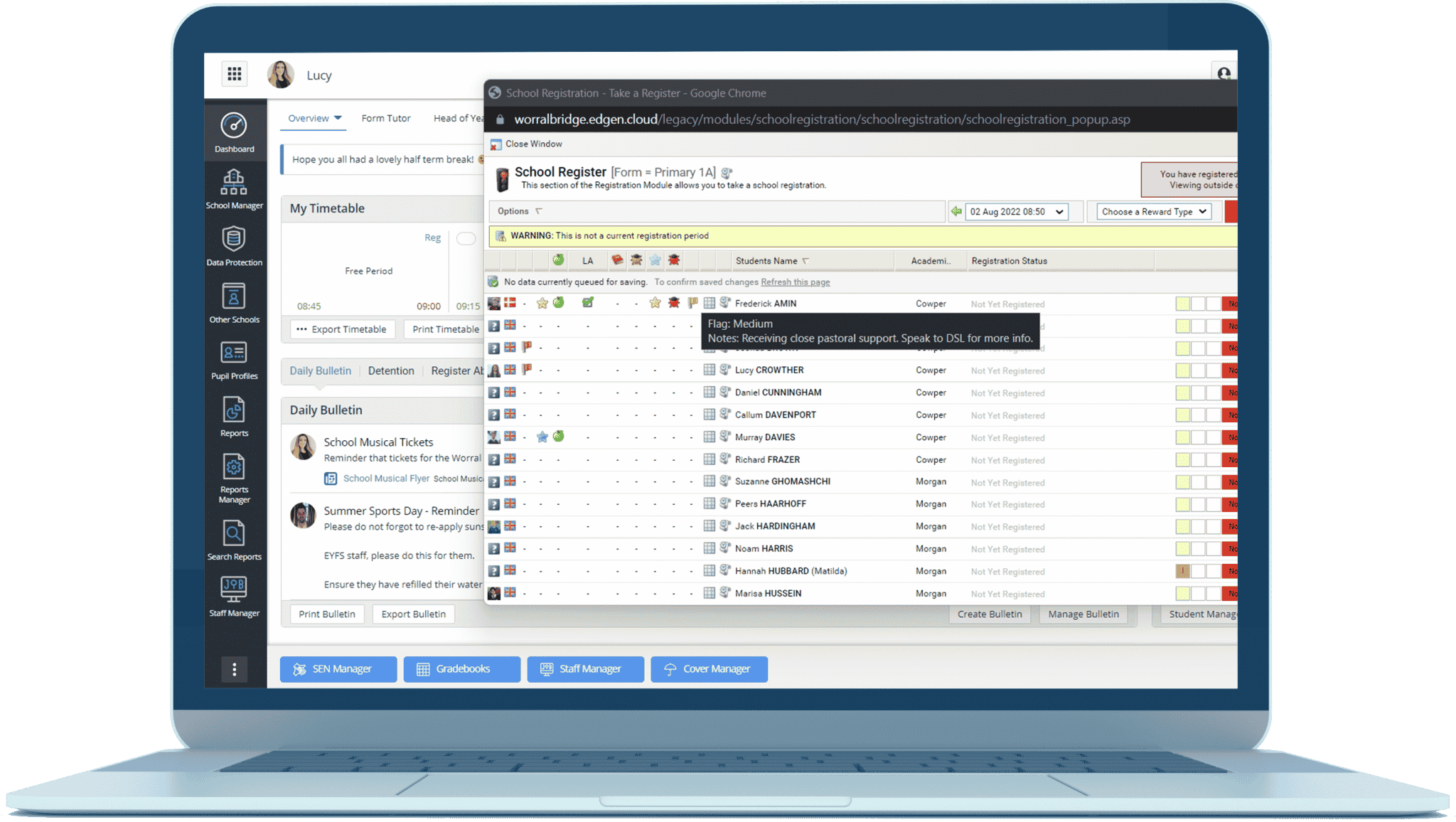This screenshot has width=1456, height=822.
Task: Click the red status button for Frederick AMIN
Action: tap(1230, 304)
